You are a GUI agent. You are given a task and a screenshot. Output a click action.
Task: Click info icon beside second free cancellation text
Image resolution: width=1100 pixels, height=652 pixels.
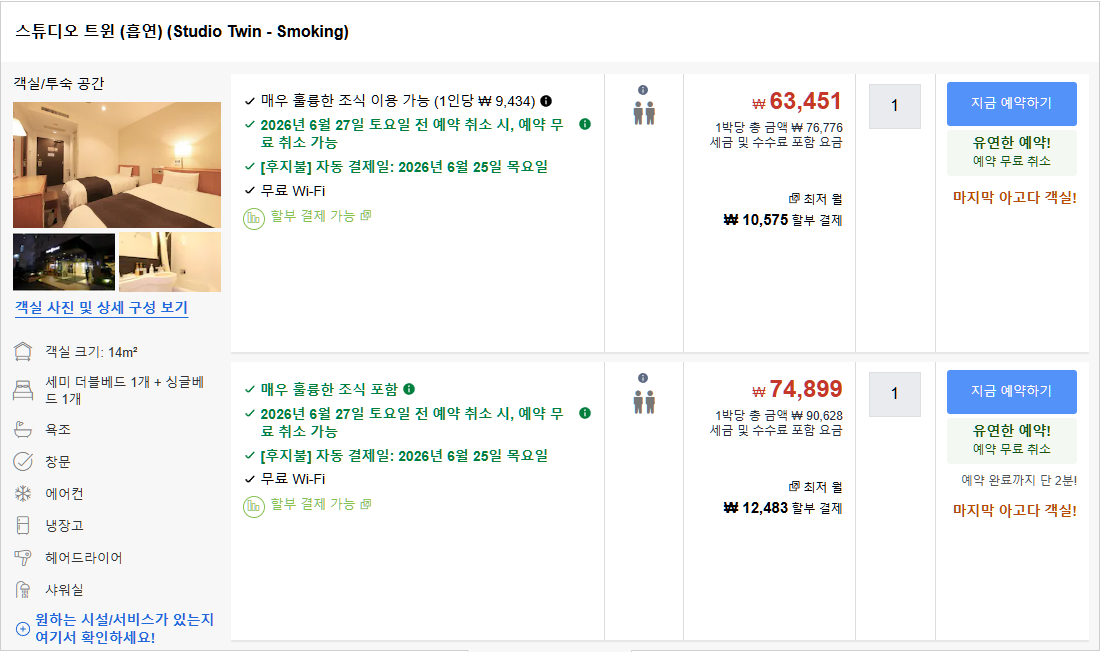tap(585, 413)
